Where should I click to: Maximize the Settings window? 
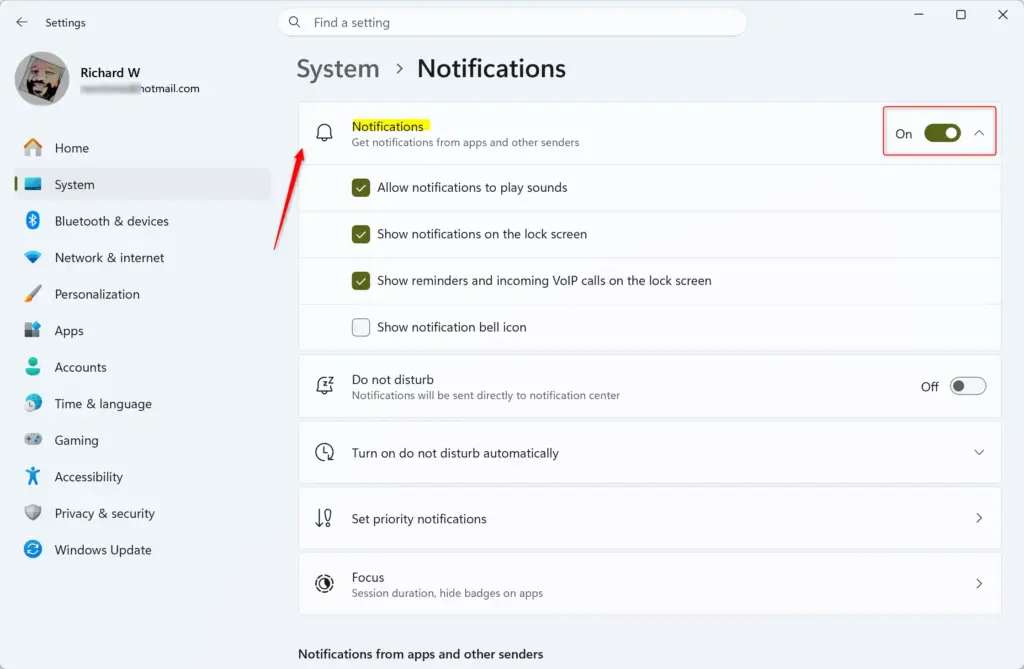click(961, 14)
